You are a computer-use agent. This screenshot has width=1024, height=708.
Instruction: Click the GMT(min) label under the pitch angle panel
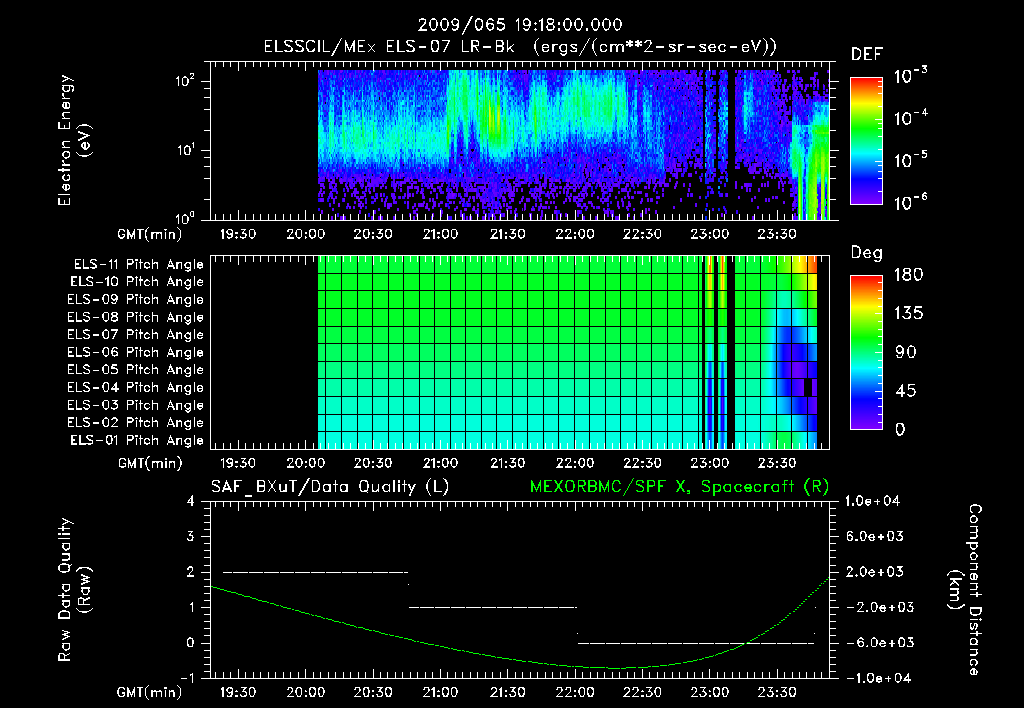click(150, 464)
